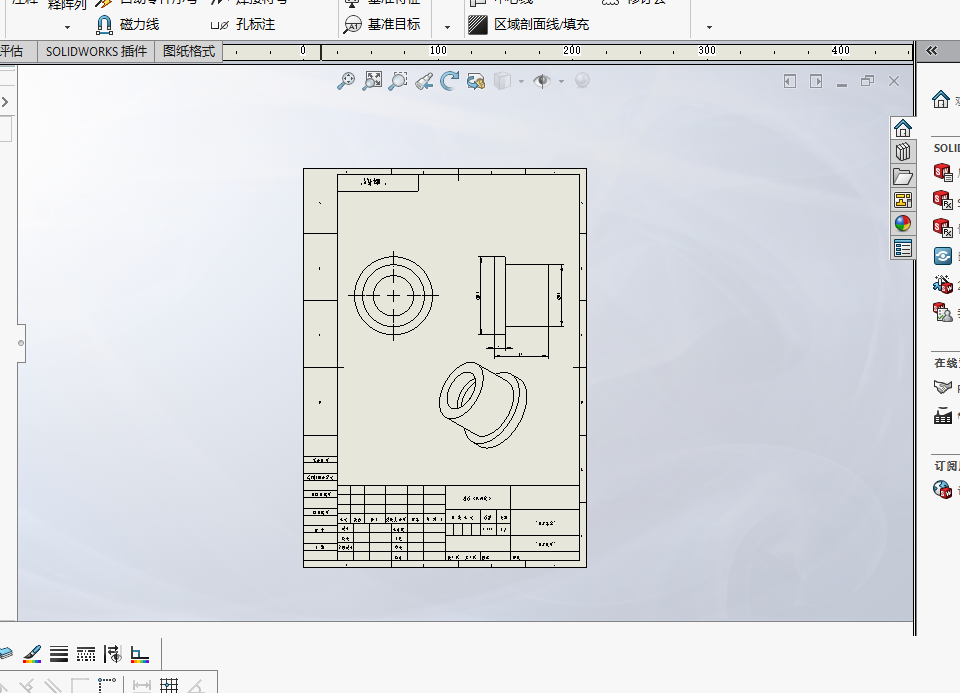Click the Zoom to Fit icon

pos(372,81)
